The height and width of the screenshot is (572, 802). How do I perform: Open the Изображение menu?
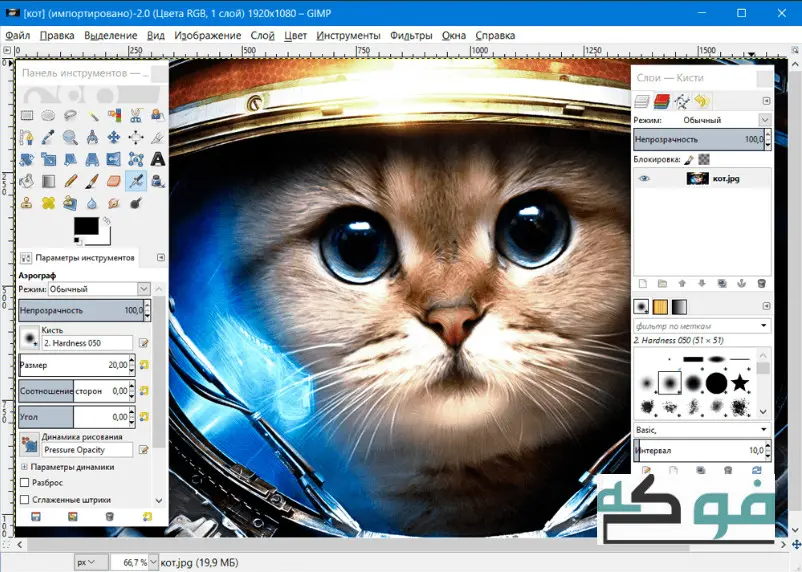208,35
